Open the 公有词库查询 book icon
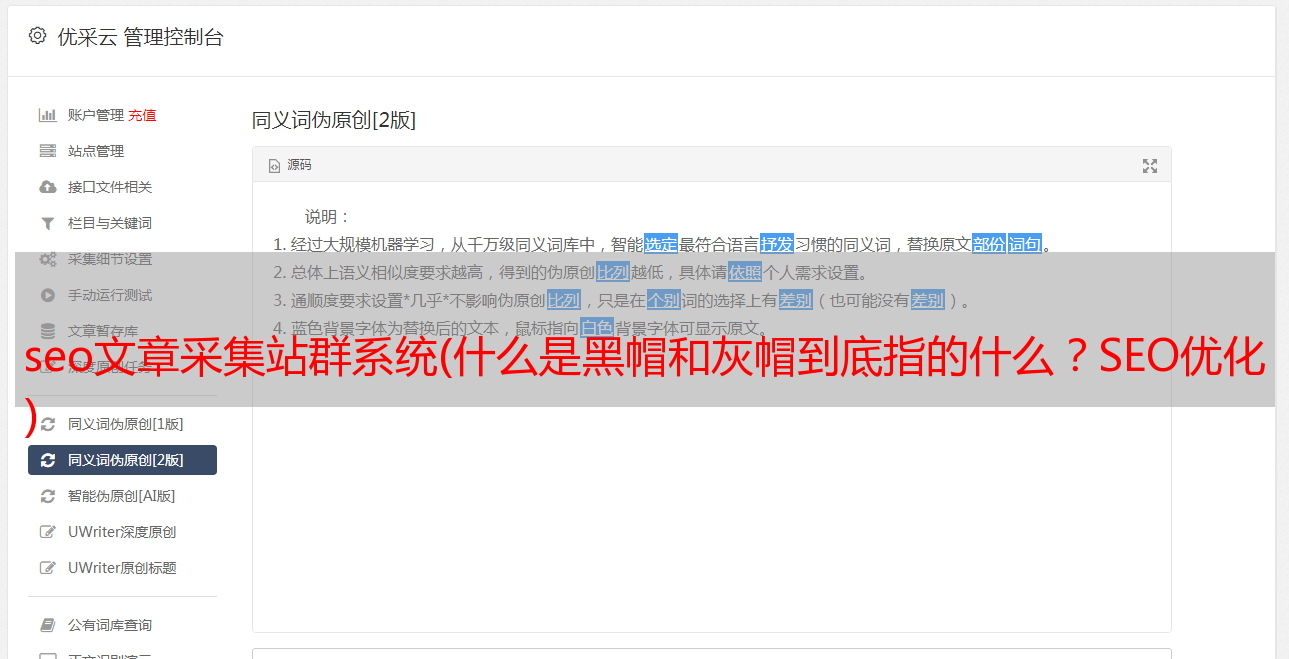Viewport: 1289px width, 659px height. [47, 625]
